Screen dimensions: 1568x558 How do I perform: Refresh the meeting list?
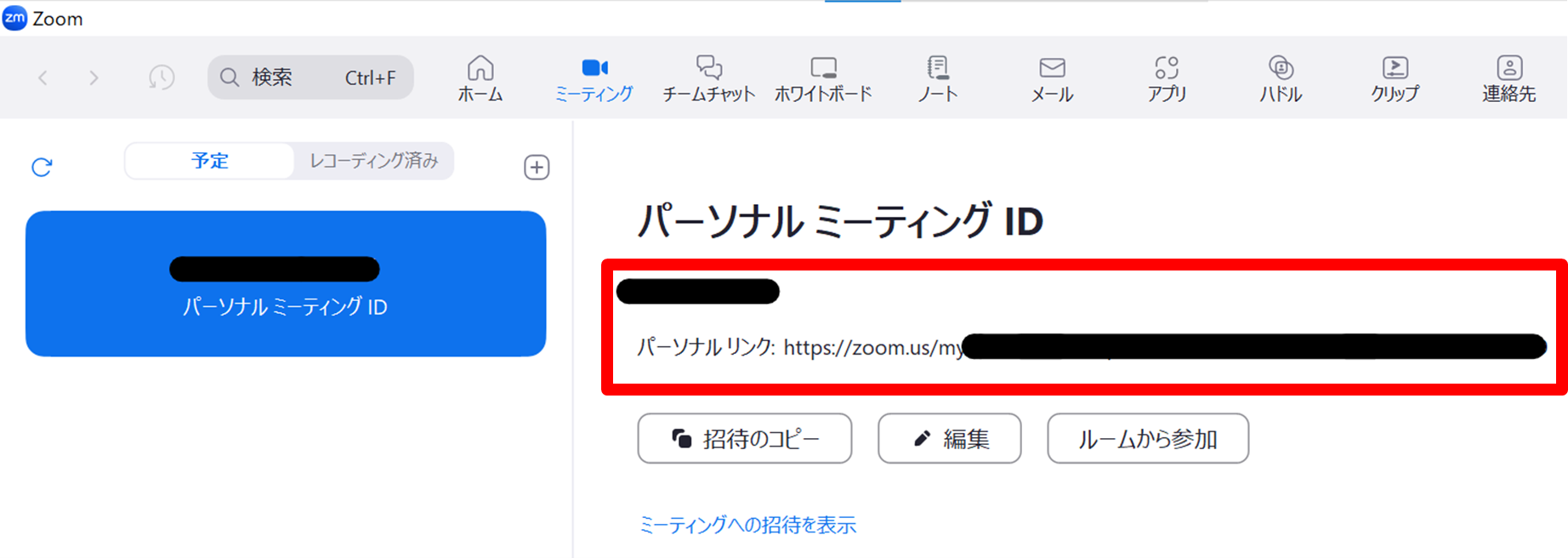click(42, 167)
